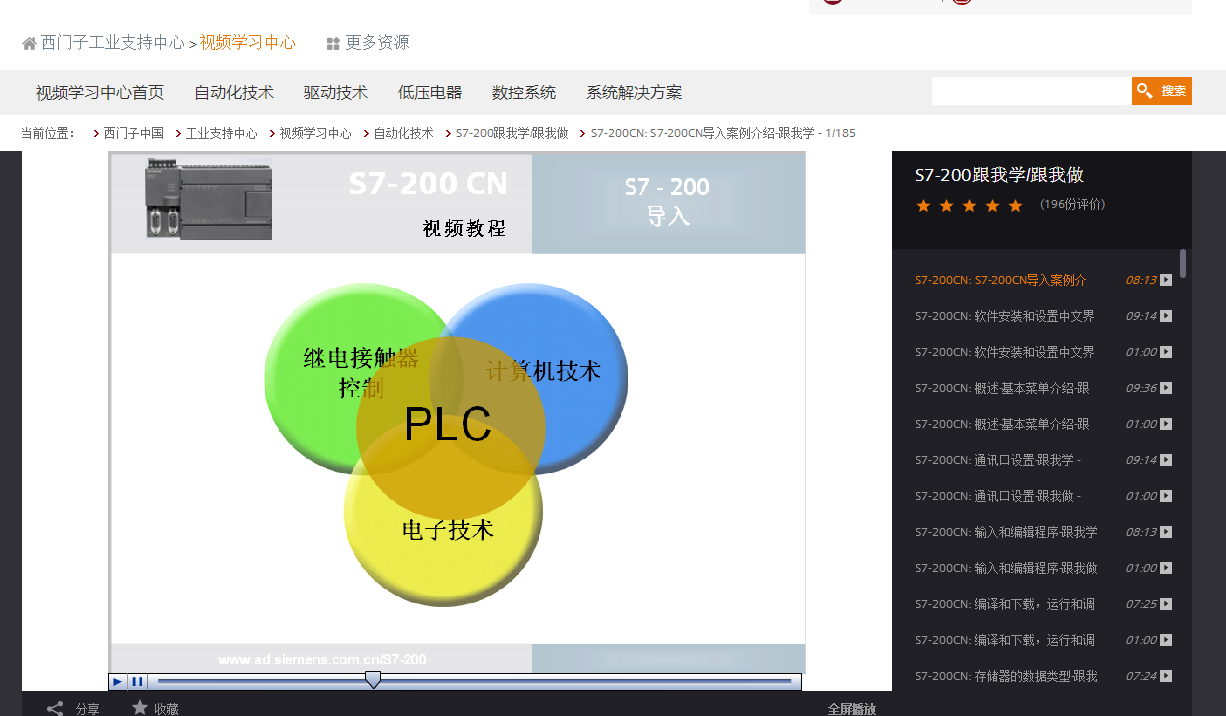The width and height of the screenshot is (1226, 716).
Task: Click the play icon on the 01:00 概述-基本菜单介绍 row
Action: 1166,424
